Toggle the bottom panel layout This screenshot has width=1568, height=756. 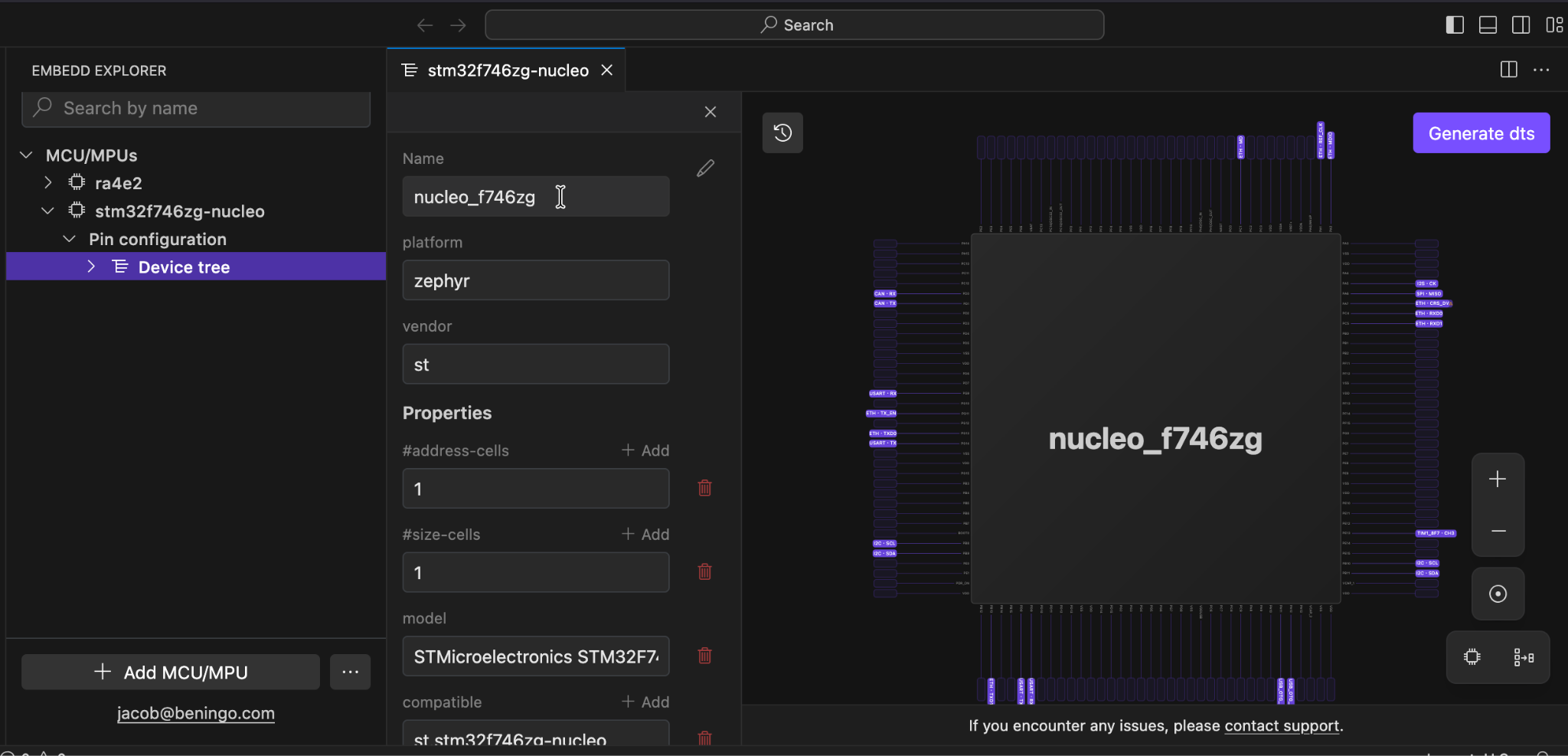tap(1488, 25)
